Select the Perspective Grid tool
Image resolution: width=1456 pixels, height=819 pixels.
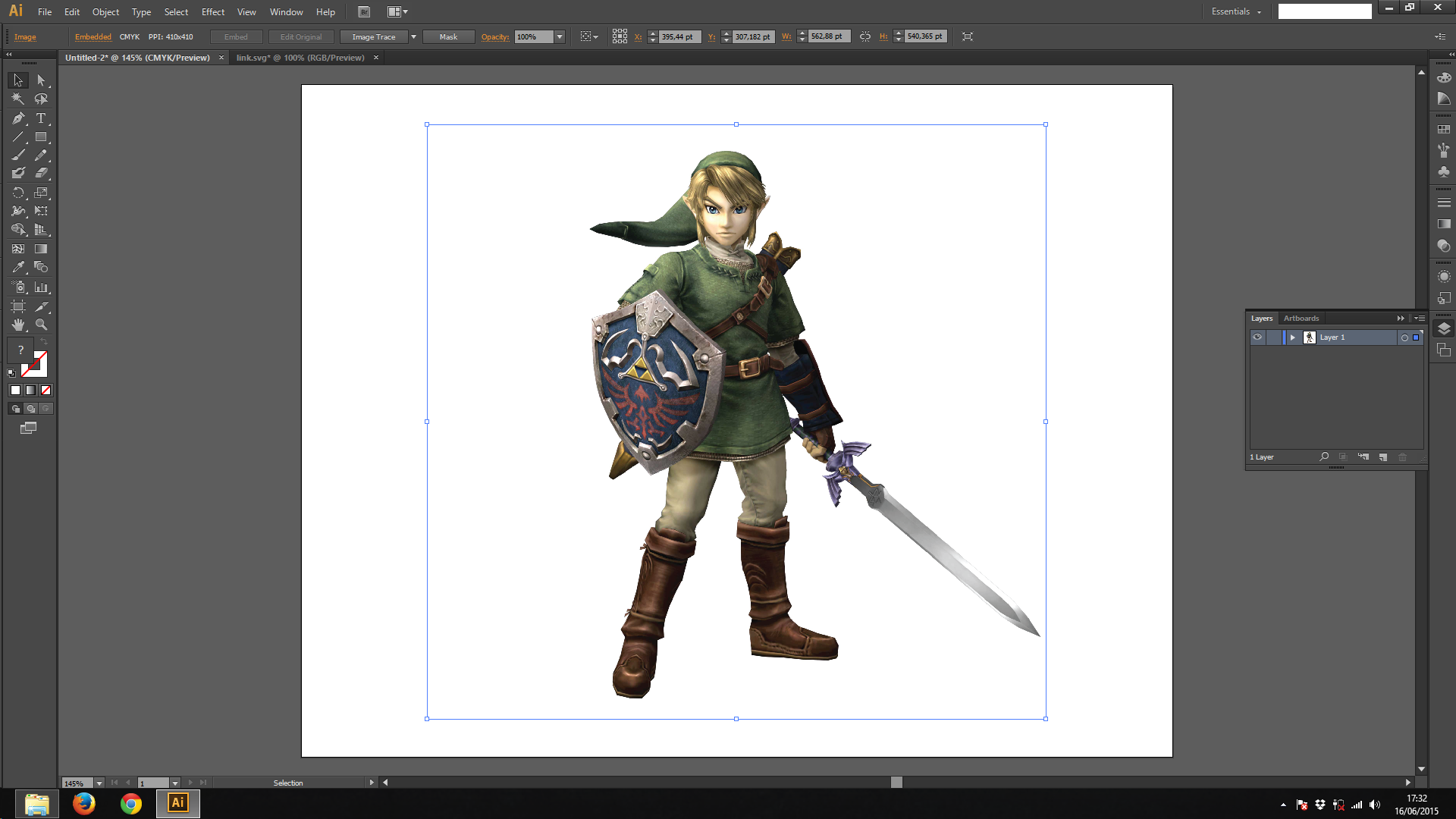click(42, 229)
